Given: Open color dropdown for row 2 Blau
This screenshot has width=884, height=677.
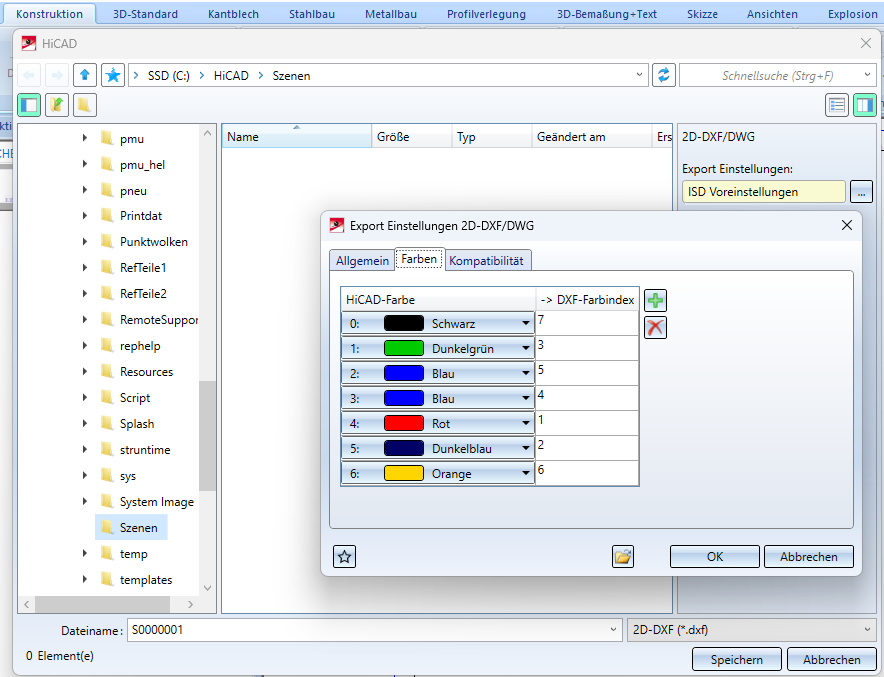Looking at the screenshot, I should point(525,373).
